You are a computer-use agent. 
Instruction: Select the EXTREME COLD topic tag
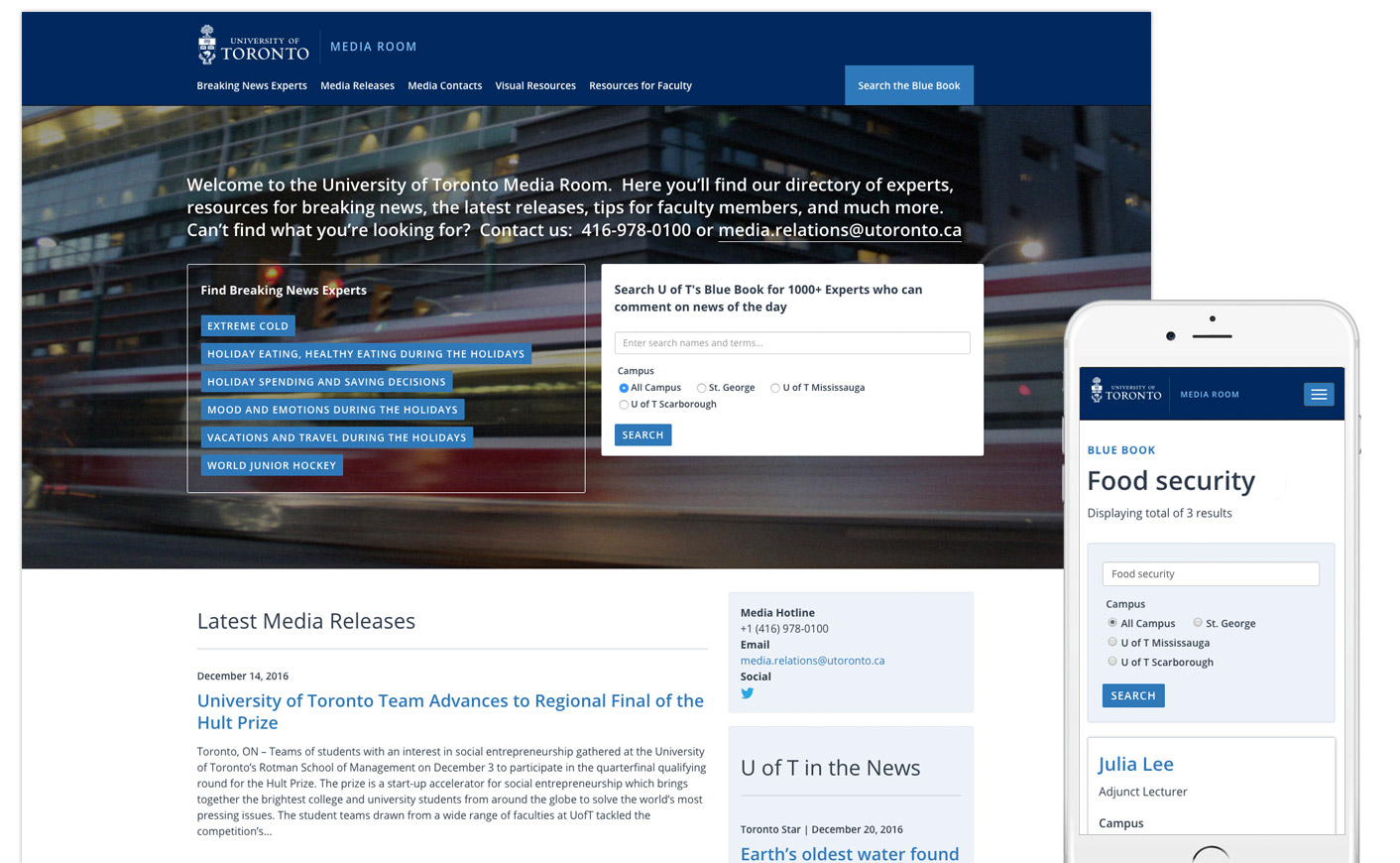point(248,325)
